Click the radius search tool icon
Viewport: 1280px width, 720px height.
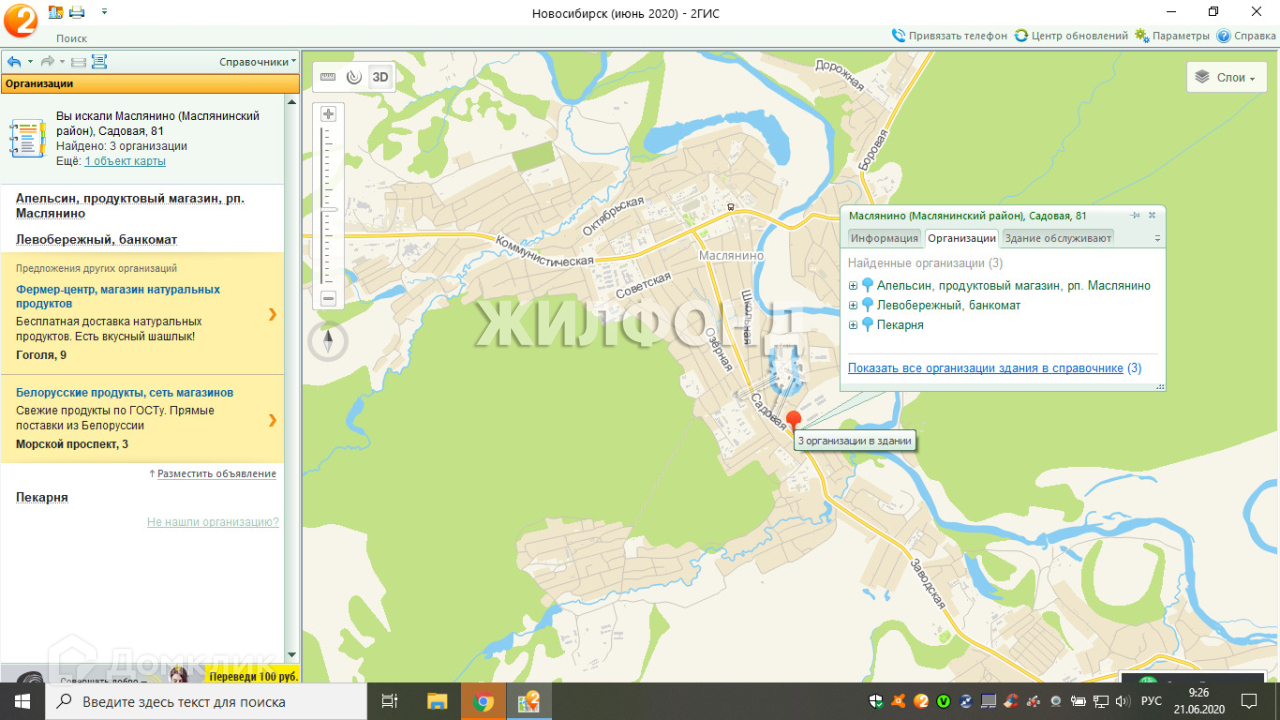tap(353, 77)
